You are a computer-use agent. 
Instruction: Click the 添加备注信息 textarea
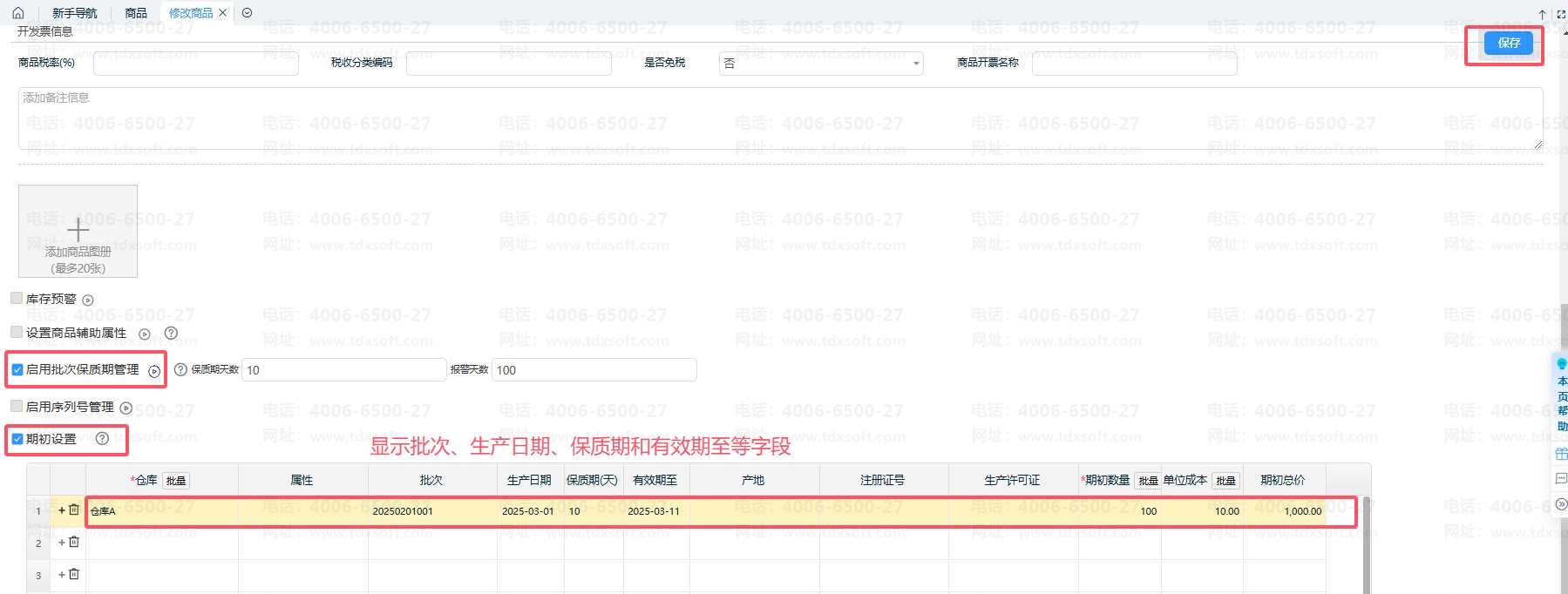point(780,118)
